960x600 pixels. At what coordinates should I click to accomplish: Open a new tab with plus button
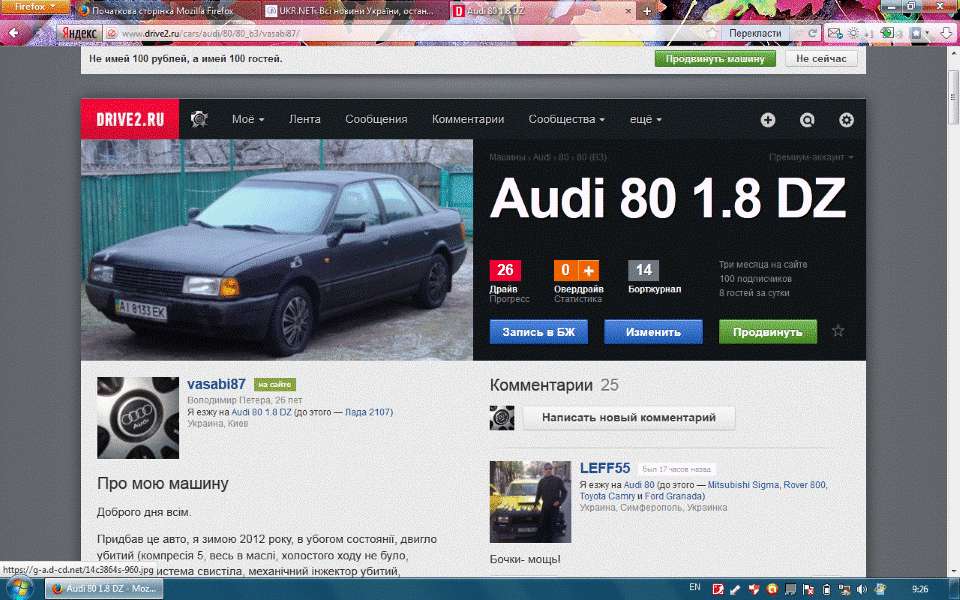pos(647,10)
